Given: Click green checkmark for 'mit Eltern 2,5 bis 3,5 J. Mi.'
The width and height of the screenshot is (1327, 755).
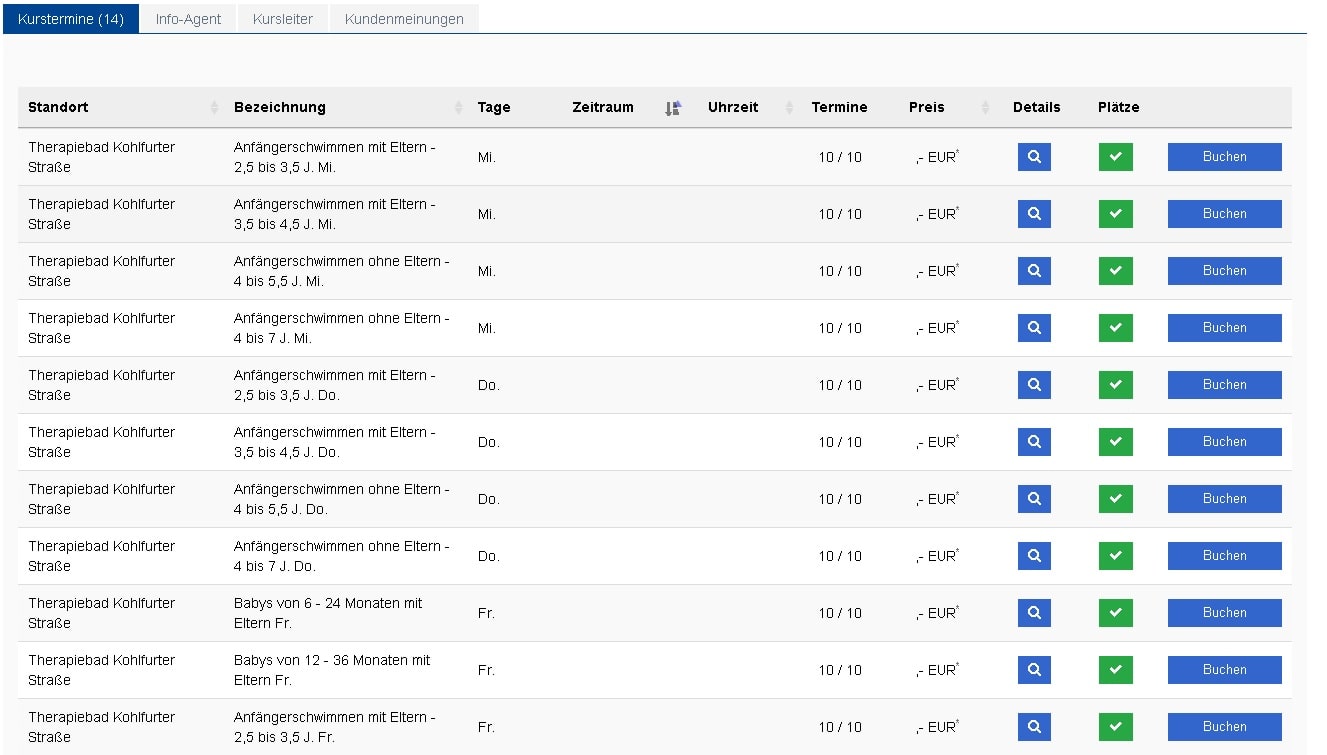Looking at the screenshot, I should pyautogui.click(x=1115, y=157).
